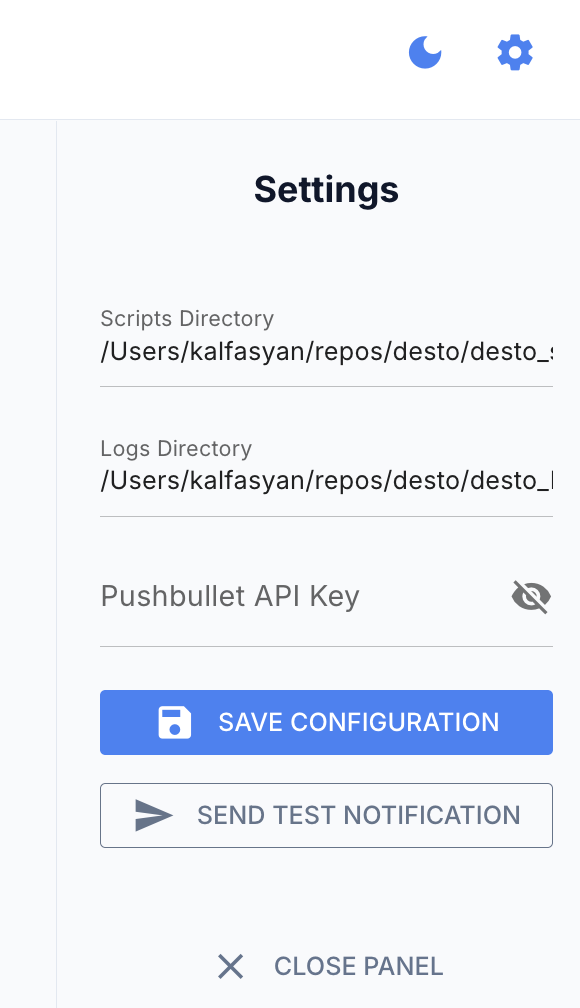580x1008 pixels.
Task: Click Save Configuration button label
Action: click(x=359, y=722)
